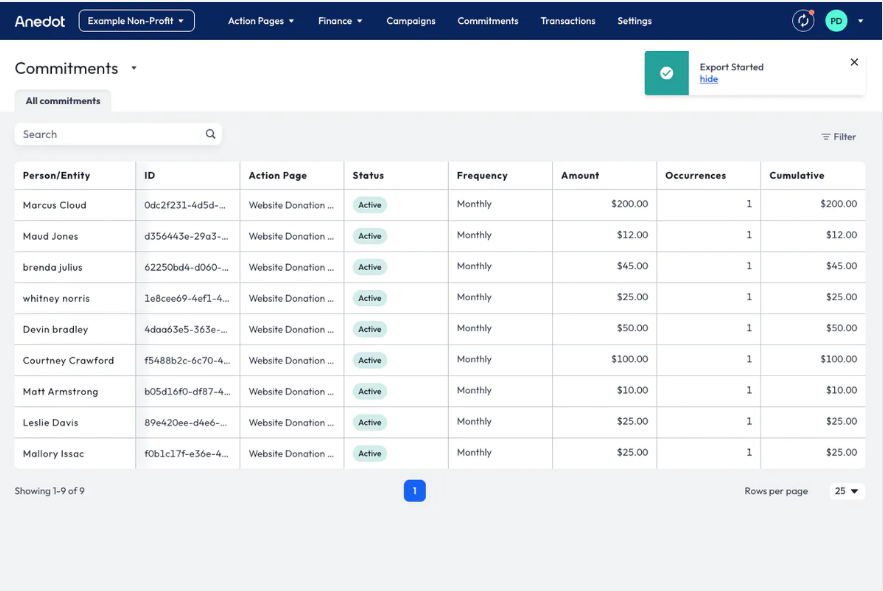The width and height of the screenshot is (883, 591).
Task: Select the All commitments tab
Action: coord(63,101)
